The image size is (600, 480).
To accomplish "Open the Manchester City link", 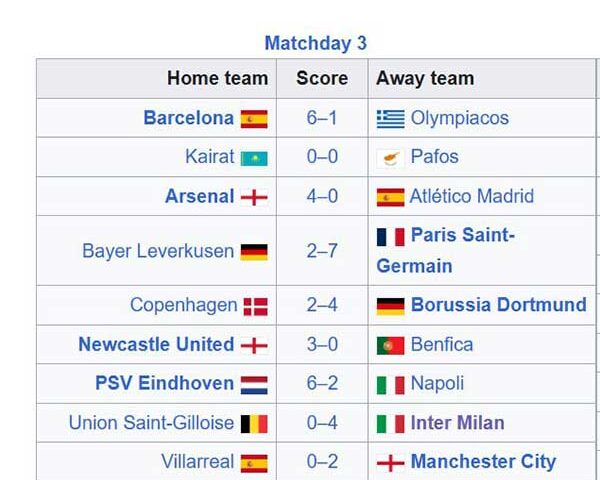I will (483, 462).
